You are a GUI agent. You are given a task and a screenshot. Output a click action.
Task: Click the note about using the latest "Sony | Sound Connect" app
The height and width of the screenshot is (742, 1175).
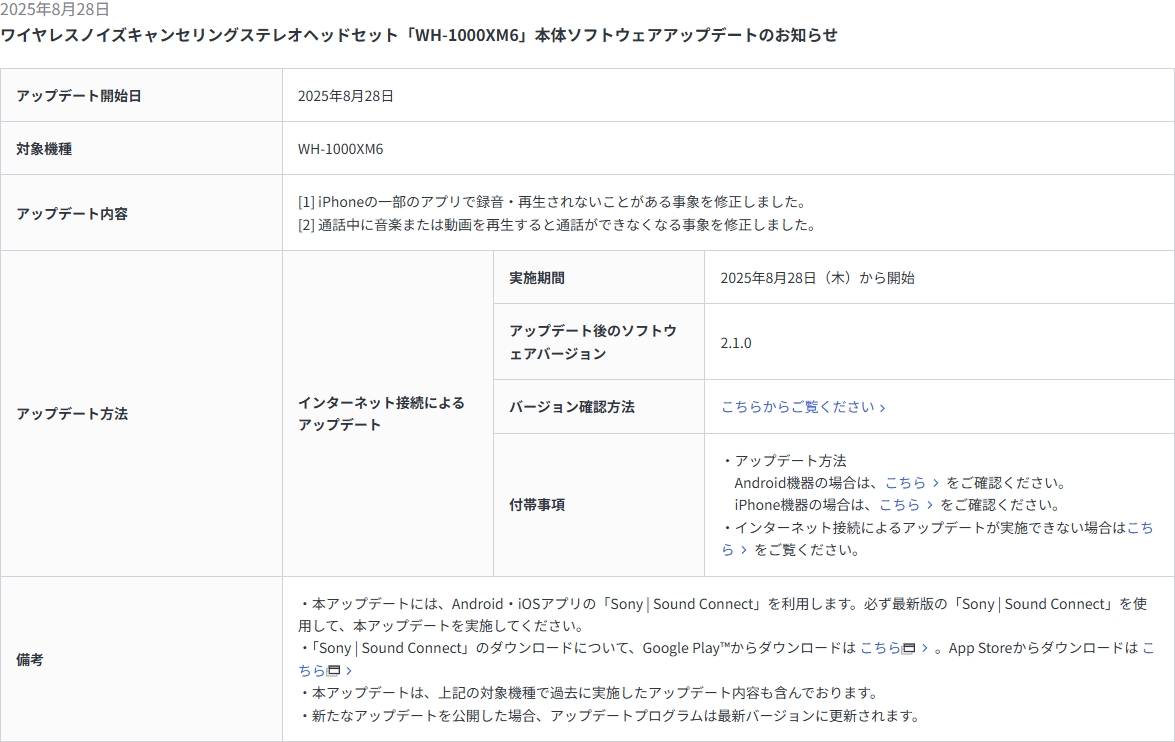(x=722, y=615)
